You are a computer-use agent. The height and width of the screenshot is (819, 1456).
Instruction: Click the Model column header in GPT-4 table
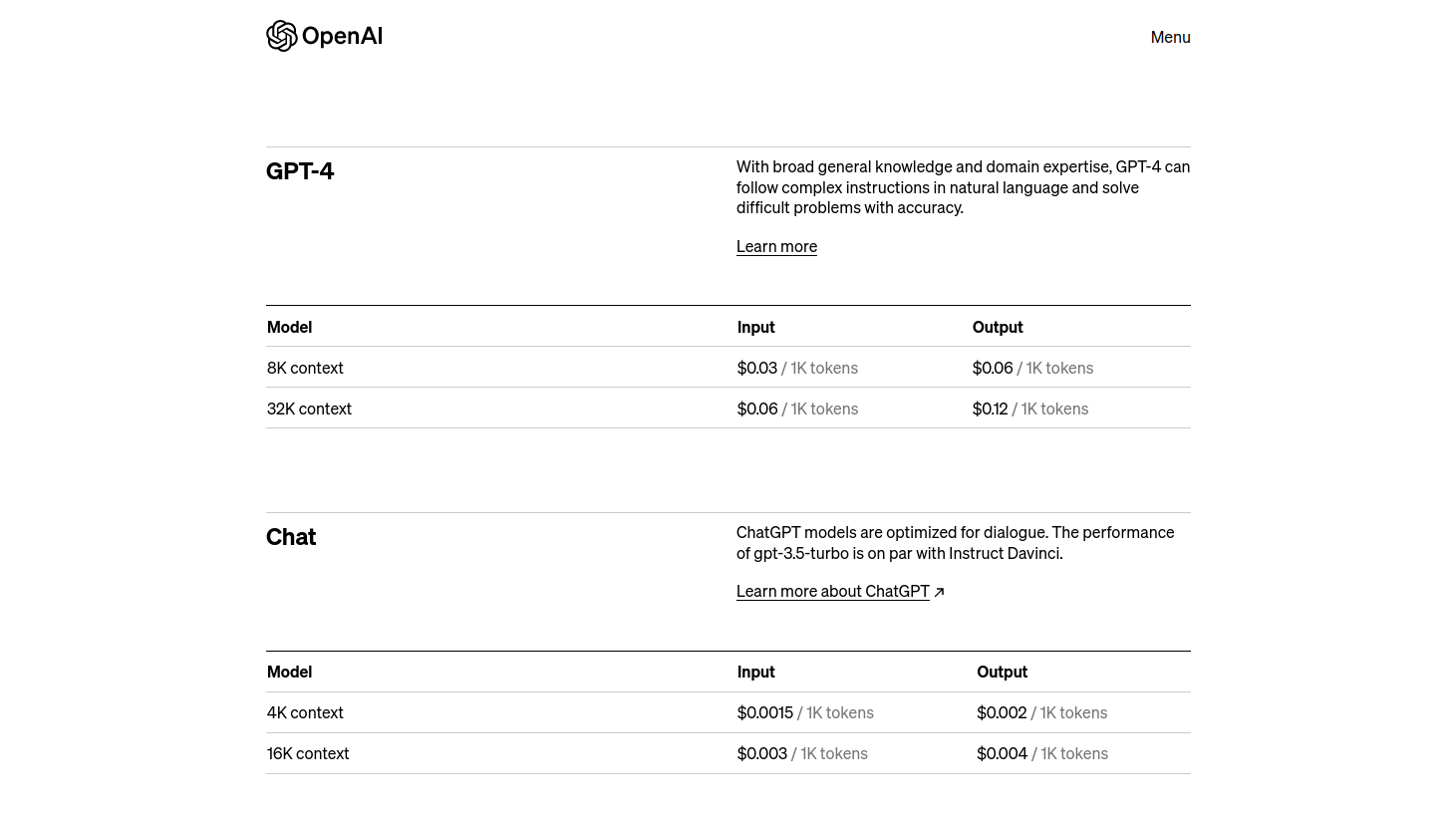click(x=289, y=327)
